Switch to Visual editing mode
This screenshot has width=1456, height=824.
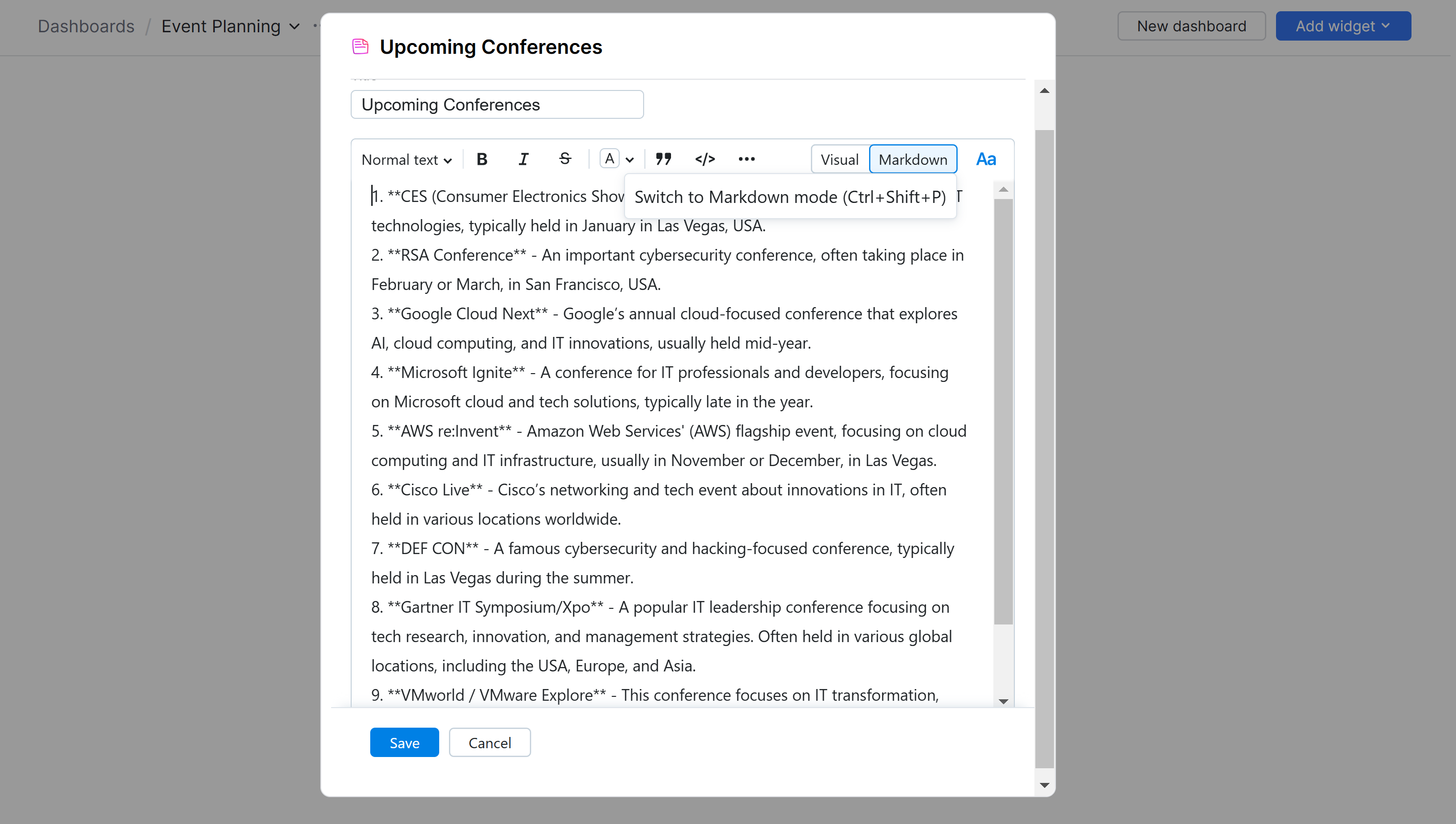[840, 159]
